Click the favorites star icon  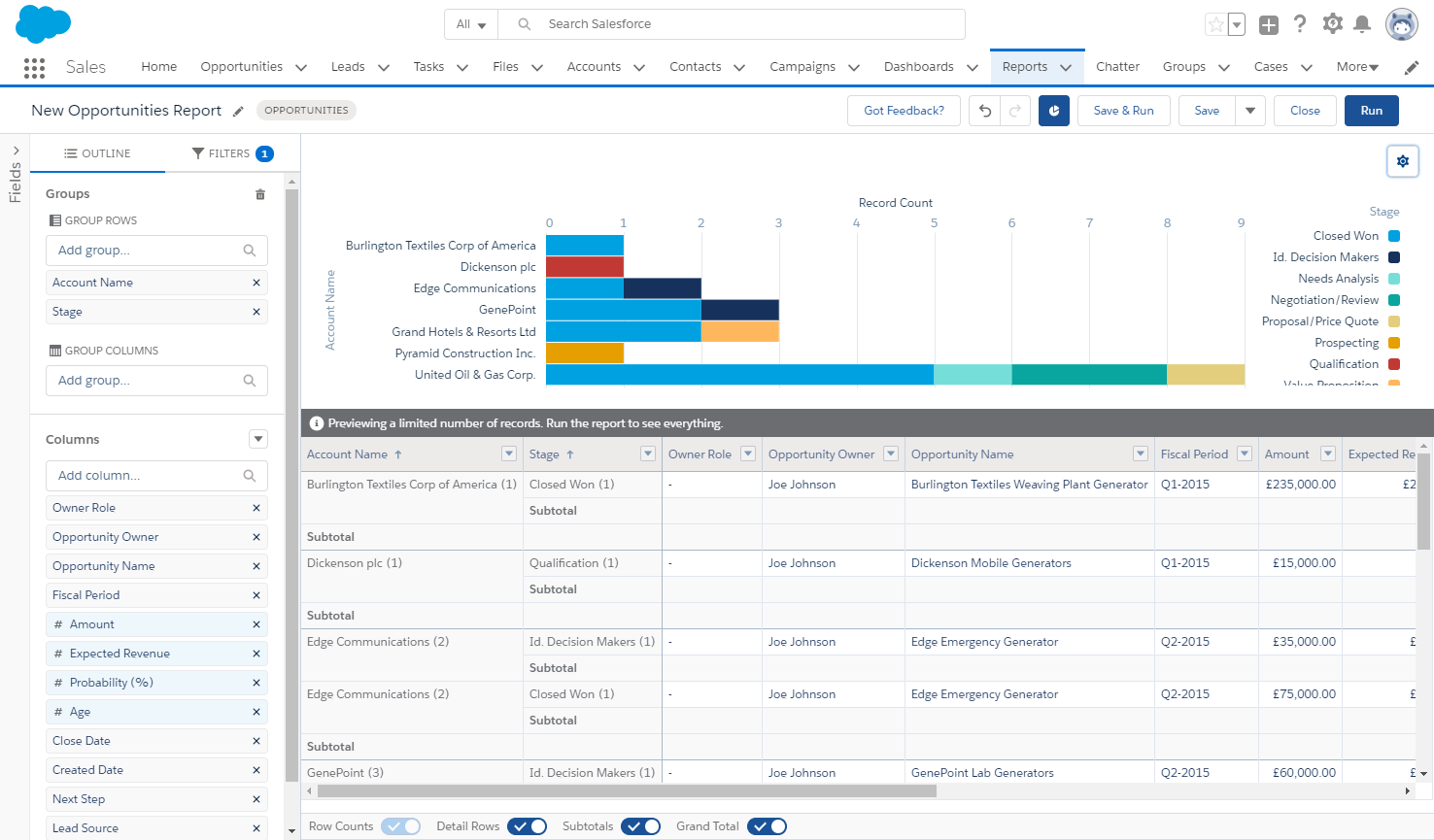1215,24
